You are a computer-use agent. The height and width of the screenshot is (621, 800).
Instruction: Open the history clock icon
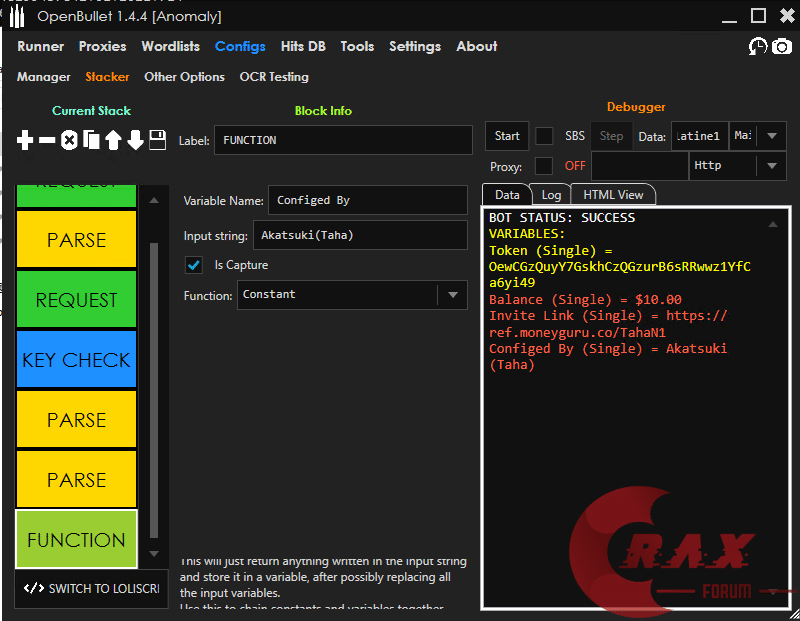tap(758, 46)
